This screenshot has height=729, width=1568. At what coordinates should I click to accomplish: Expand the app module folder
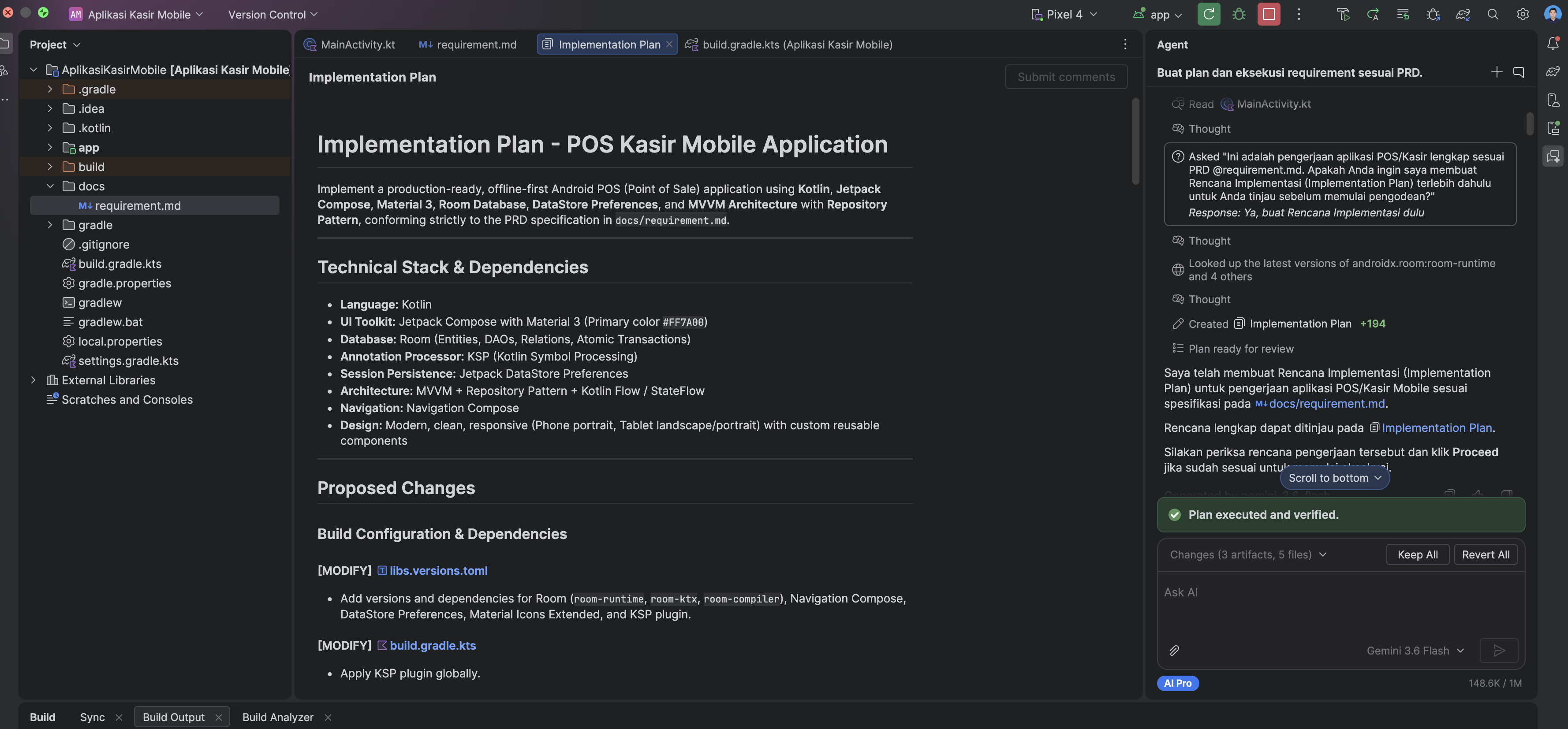50,147
